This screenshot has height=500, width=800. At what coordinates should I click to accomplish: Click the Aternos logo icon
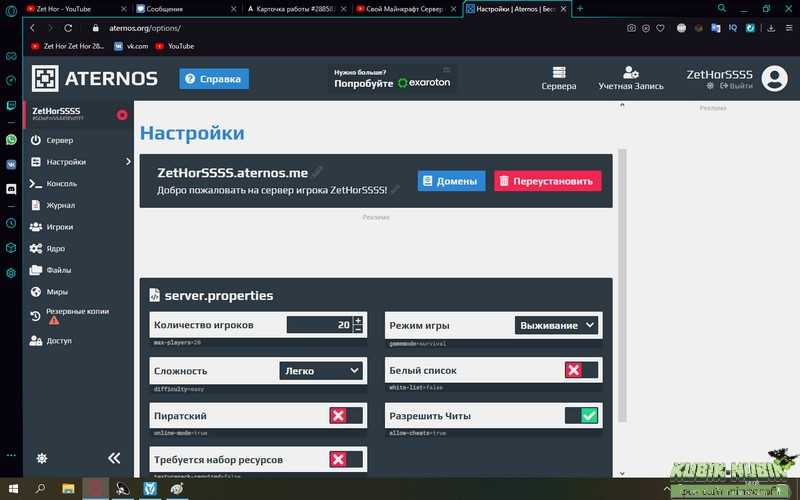click(45, 79)
